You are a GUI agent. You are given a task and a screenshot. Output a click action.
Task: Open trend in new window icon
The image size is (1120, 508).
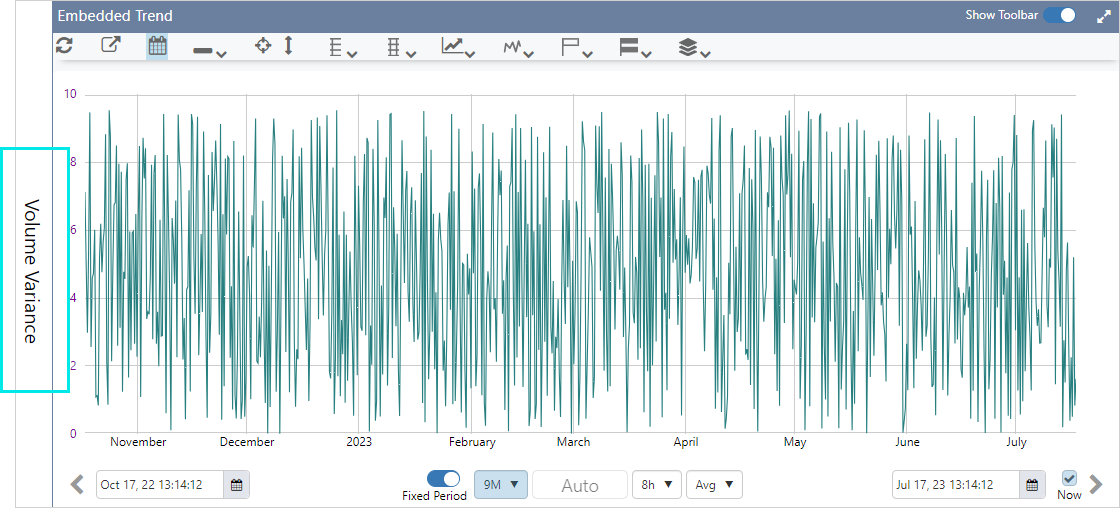pyautogui.click(x=110, y=46)
